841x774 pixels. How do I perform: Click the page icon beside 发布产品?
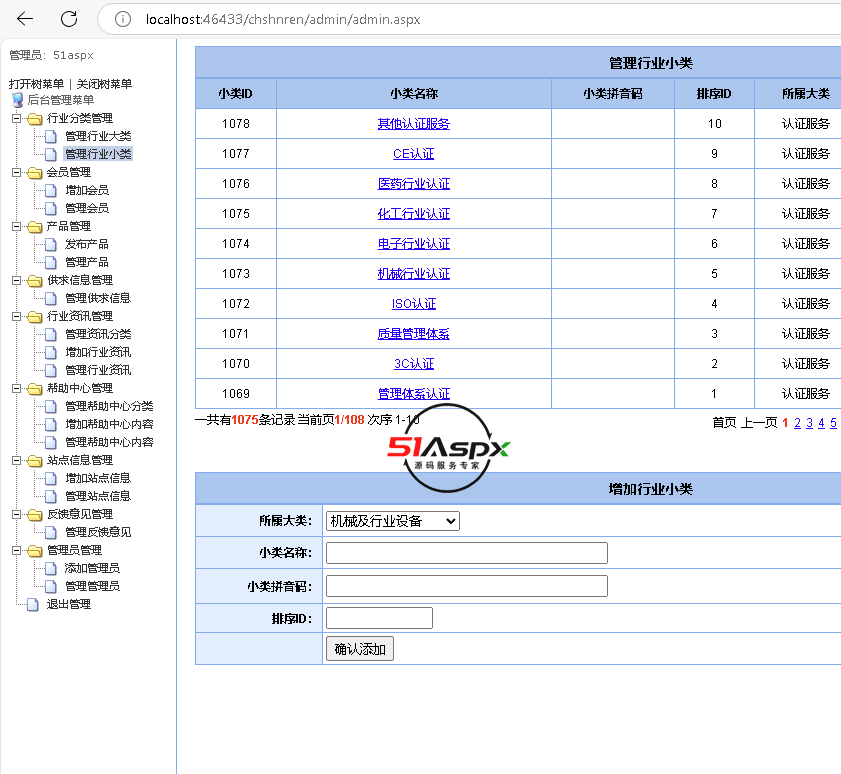(x=51, y=244)
